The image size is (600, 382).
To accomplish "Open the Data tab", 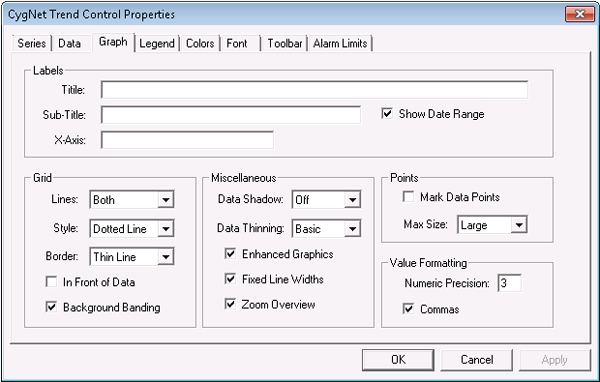I will [70, 43].
